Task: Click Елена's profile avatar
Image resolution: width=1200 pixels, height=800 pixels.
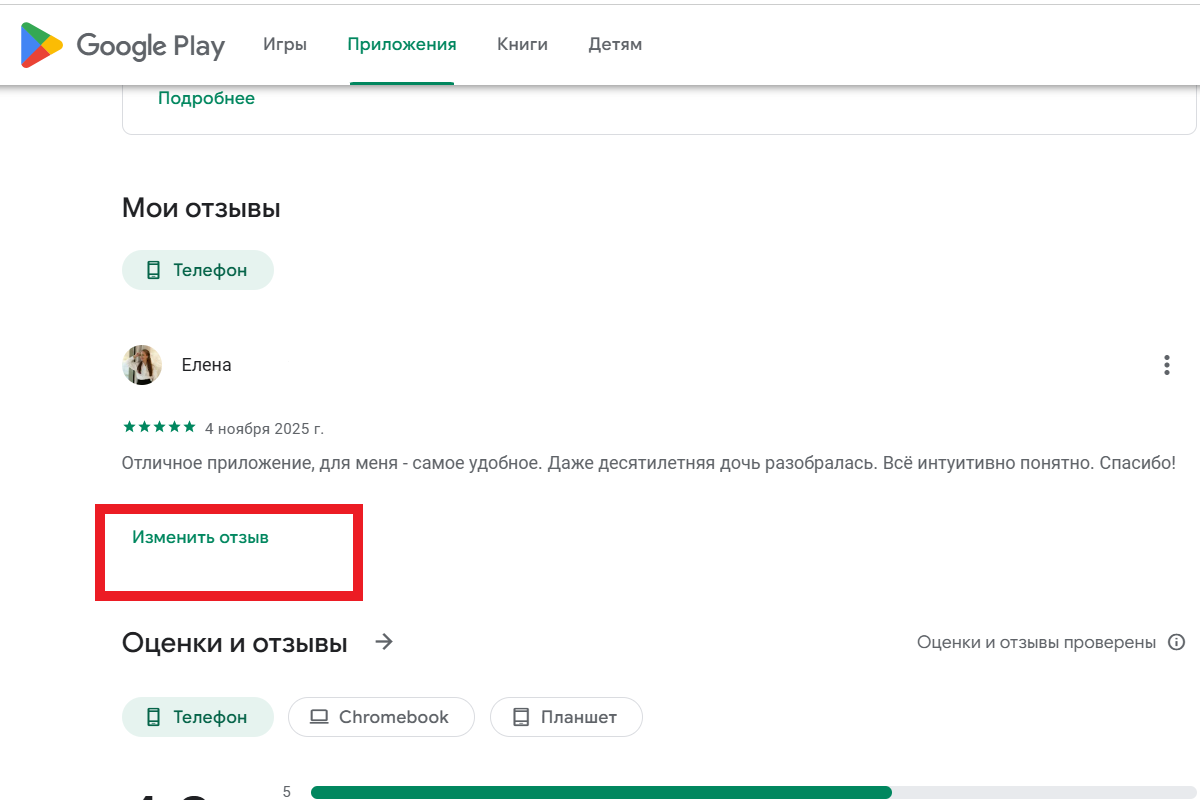Action: 142,364
